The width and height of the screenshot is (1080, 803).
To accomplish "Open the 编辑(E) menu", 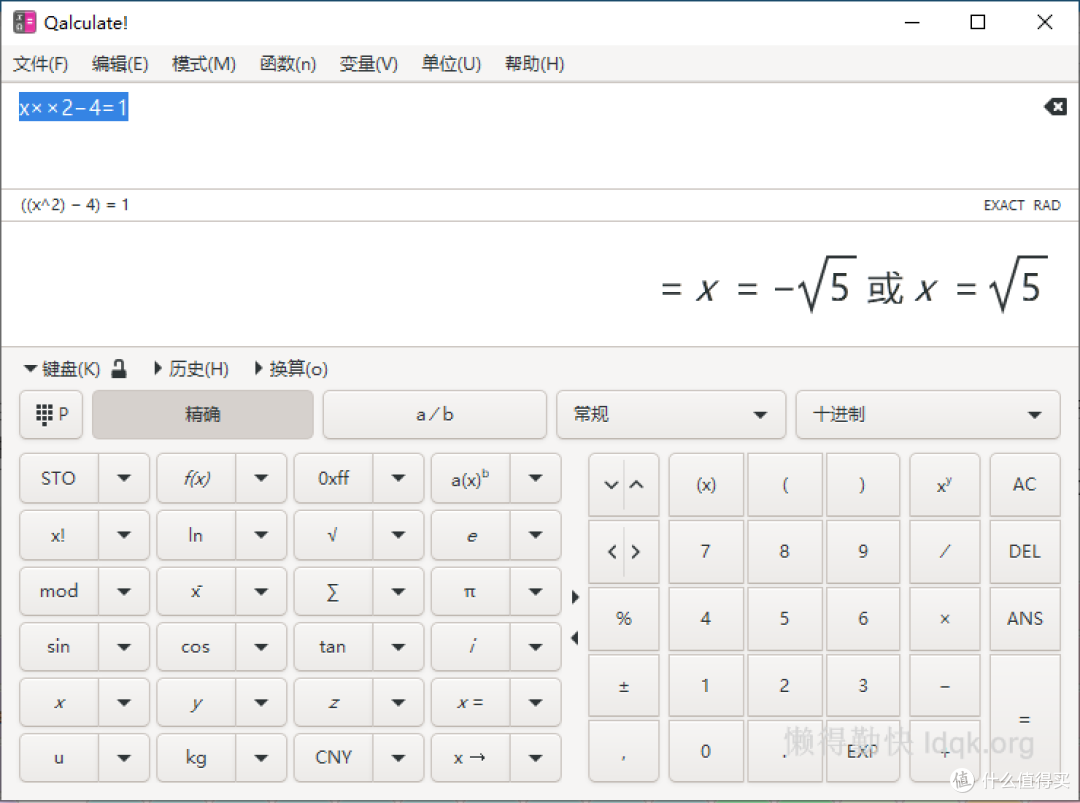I will tap(121, 64).
